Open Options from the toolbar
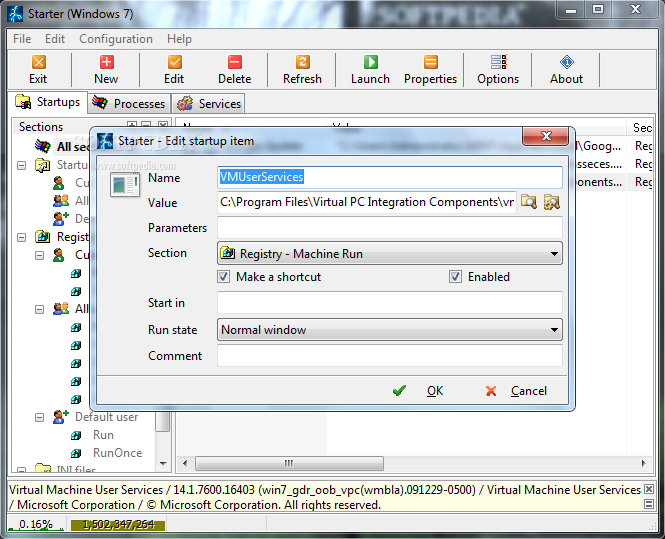 tap(498, 70)
